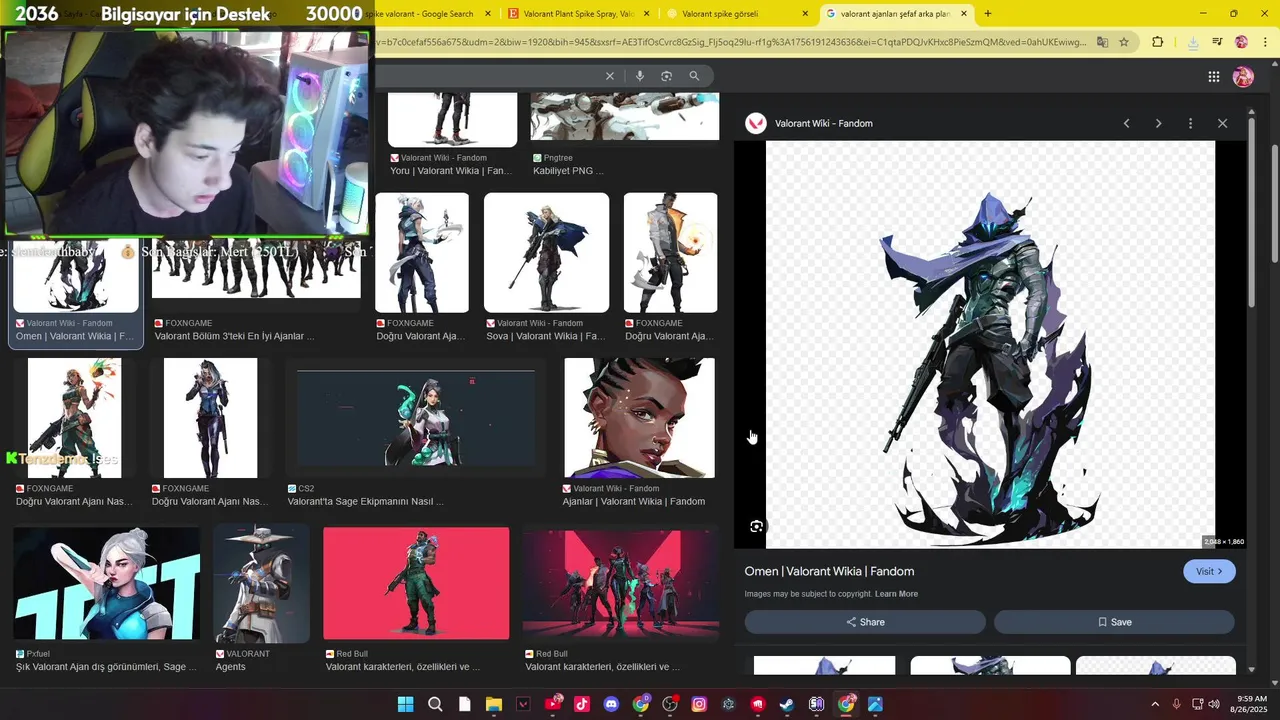Image resolution: width=1280 pixels, height=720 pixels.
Task: Open Red Bull agents group image thumbnail
Action: click(620, 583)
